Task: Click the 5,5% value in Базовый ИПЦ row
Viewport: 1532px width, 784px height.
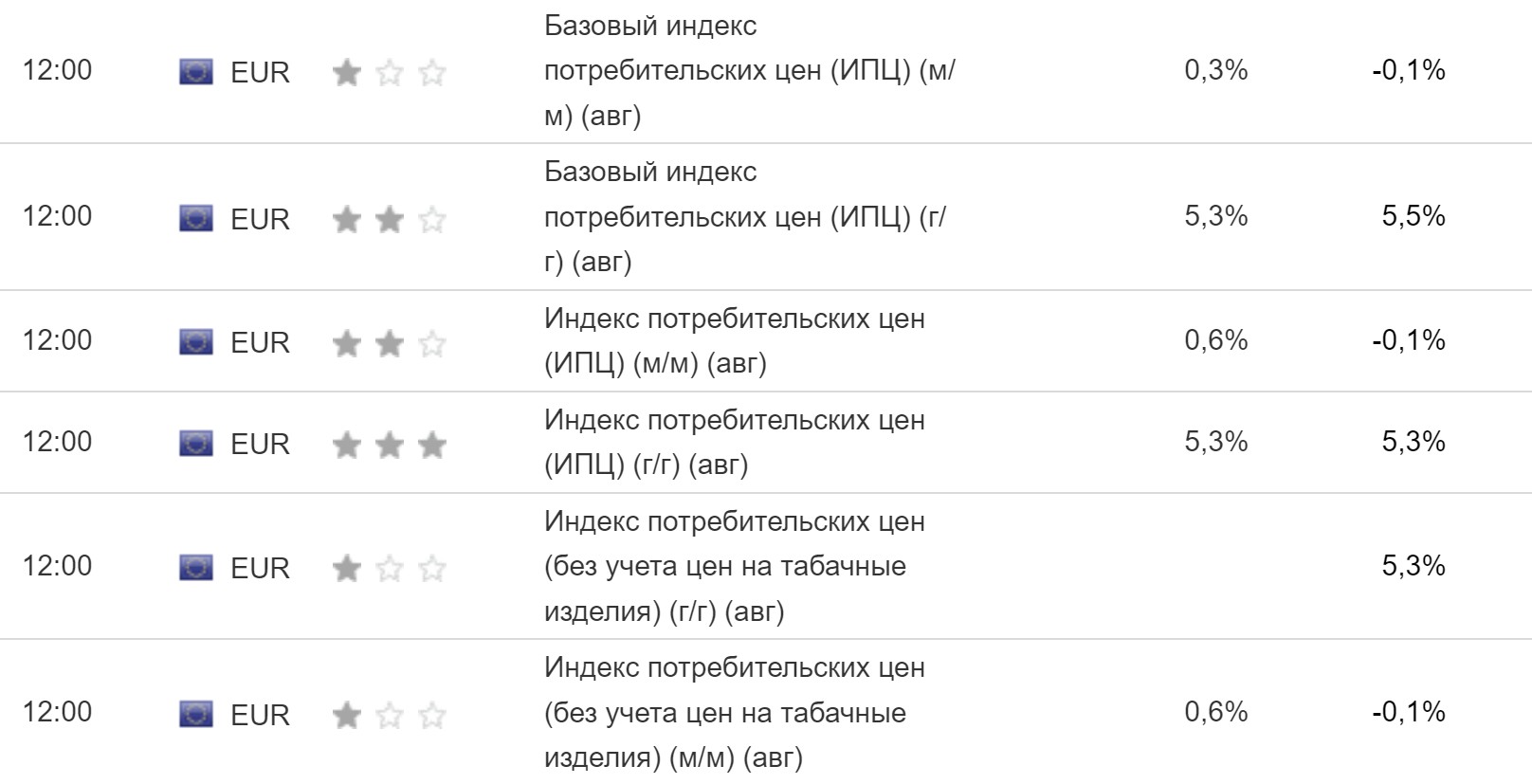Action: click(x=1413, y=216)
